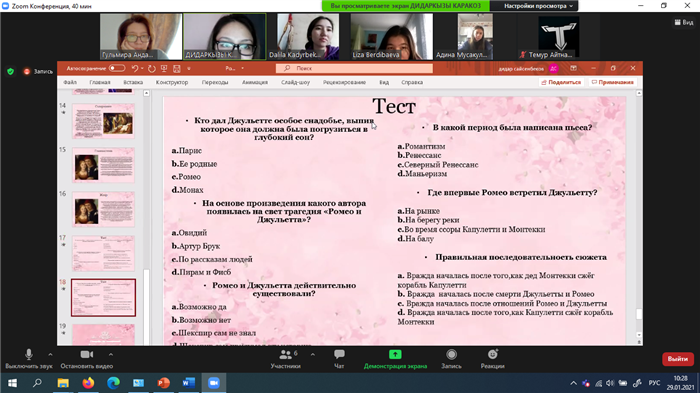Click the PowerPoint undo arrow
Image resolution: width=700 pixels, height=393 pixels.
pos(135,68)
